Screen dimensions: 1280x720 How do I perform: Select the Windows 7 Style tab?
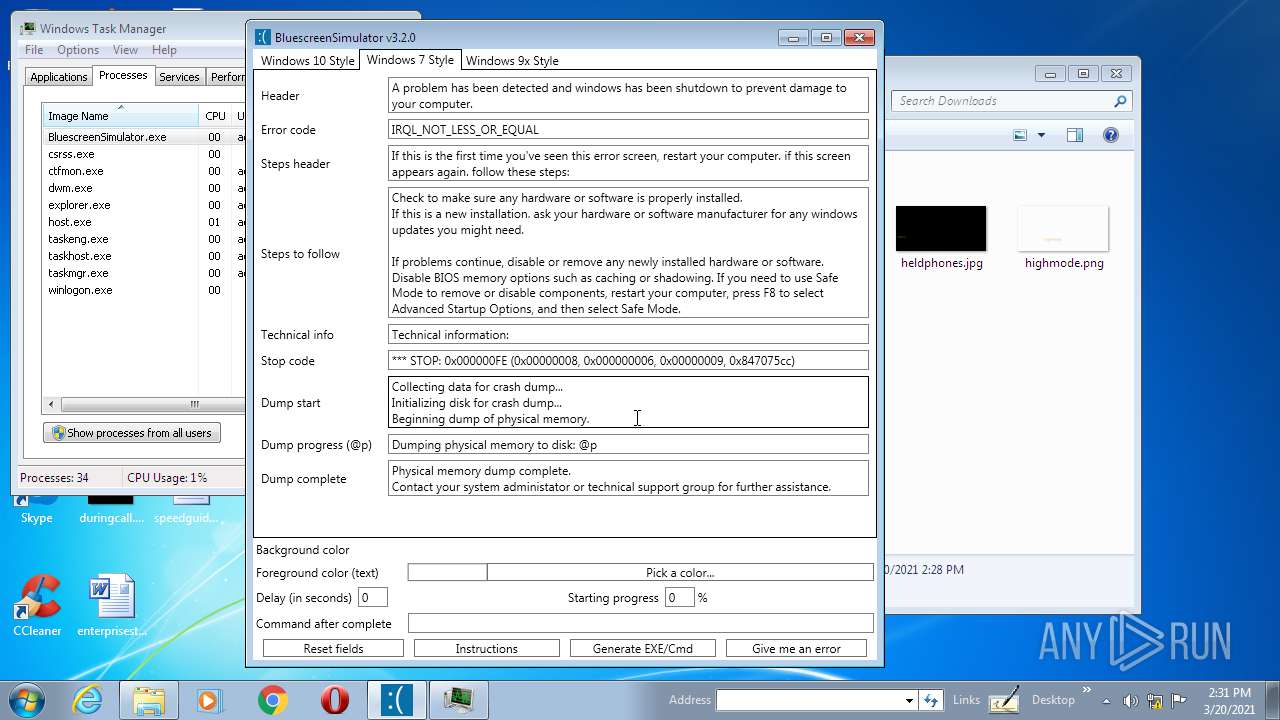tap(410, 59)
